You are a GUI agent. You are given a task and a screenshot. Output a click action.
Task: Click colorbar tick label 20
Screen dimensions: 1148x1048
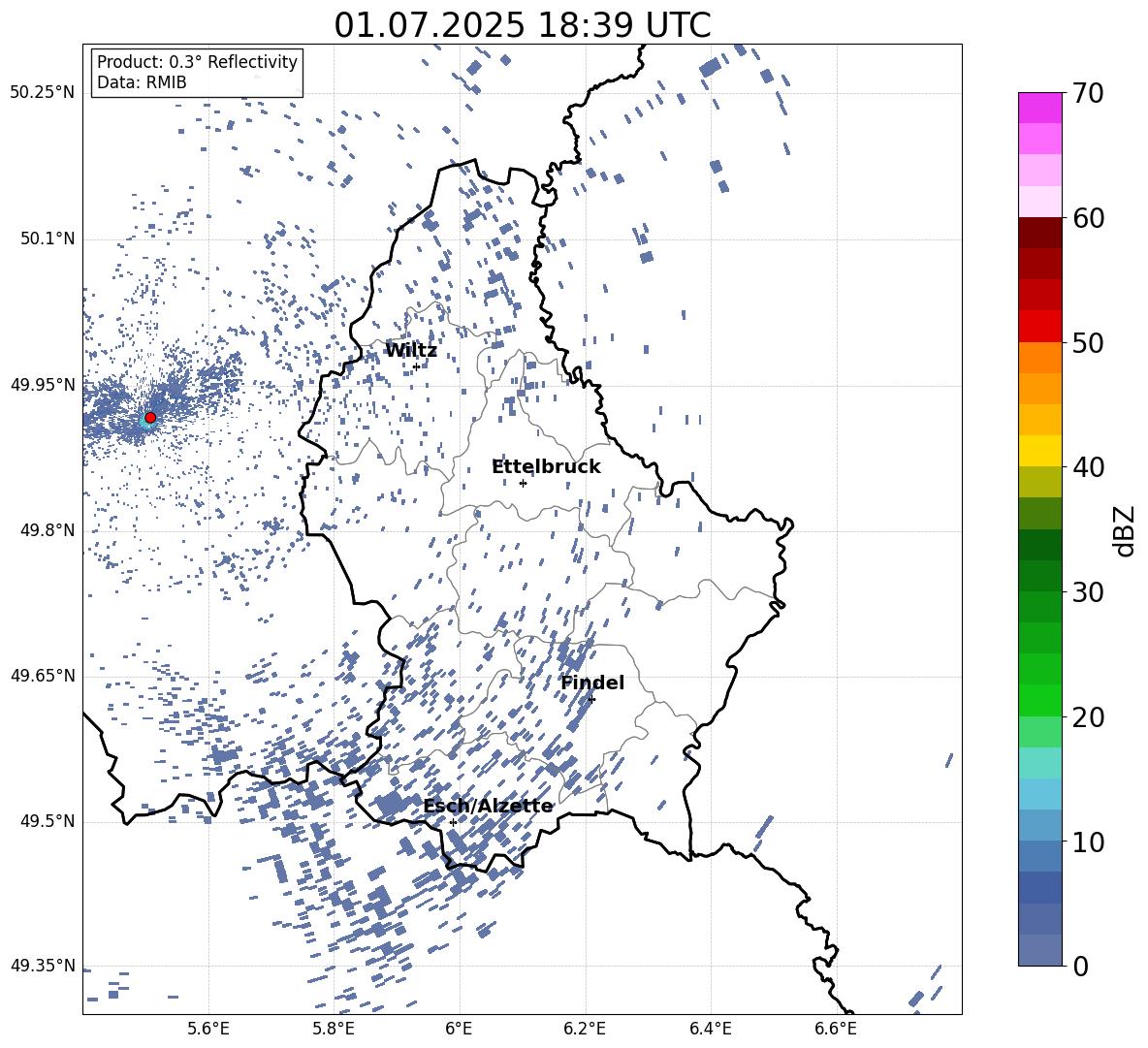pos(1089,717)
